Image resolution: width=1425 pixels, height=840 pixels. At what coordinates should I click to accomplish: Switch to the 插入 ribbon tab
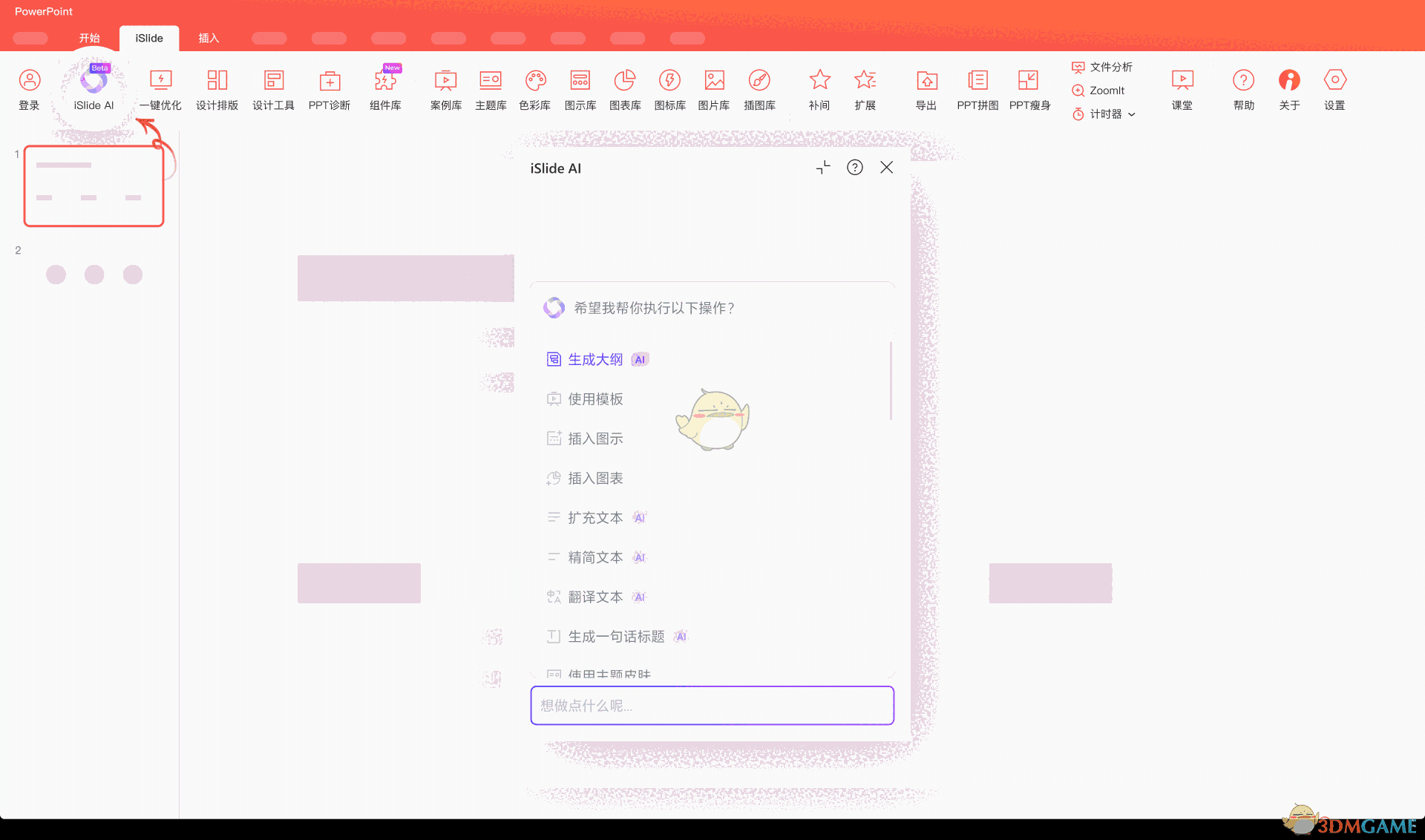(209, 38)
